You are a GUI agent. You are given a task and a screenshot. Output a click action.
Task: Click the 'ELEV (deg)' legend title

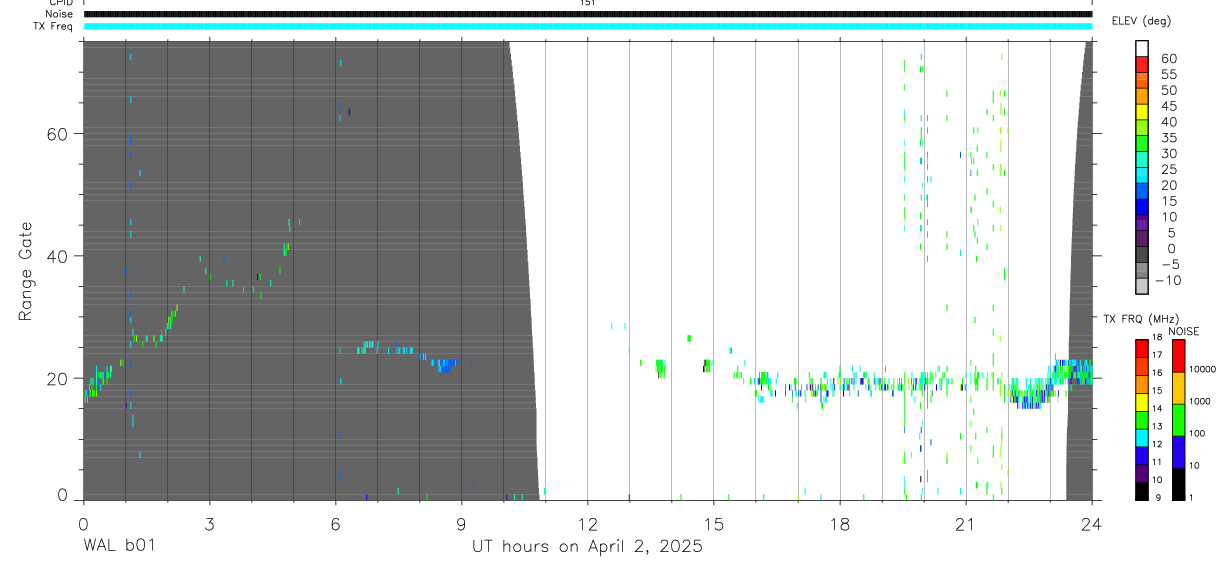pos(1142,20)
